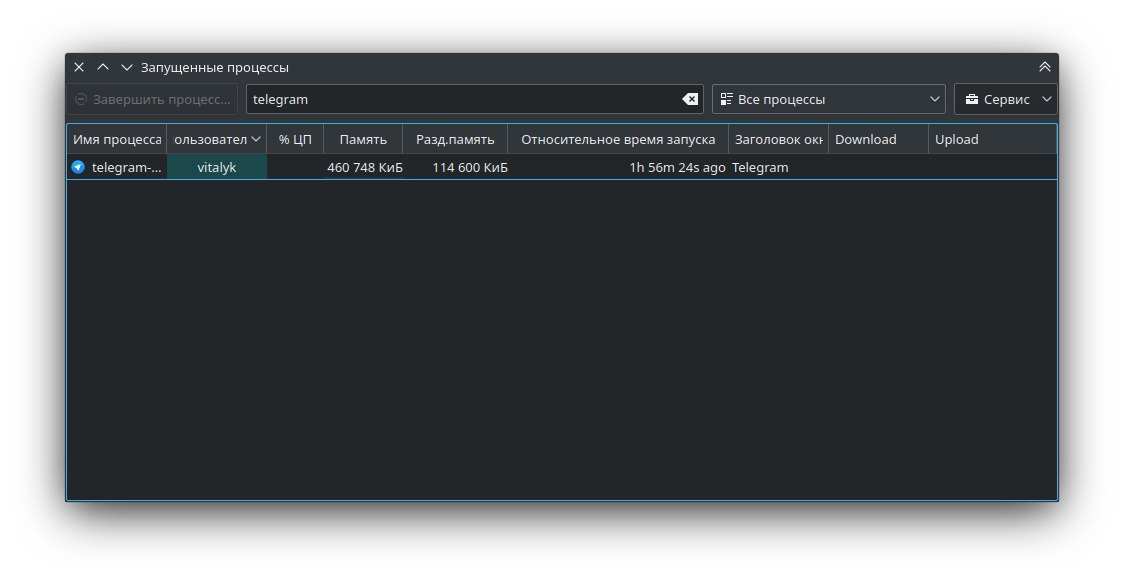
Task: Sort by % ЦП column
Action: click(295, 139)
